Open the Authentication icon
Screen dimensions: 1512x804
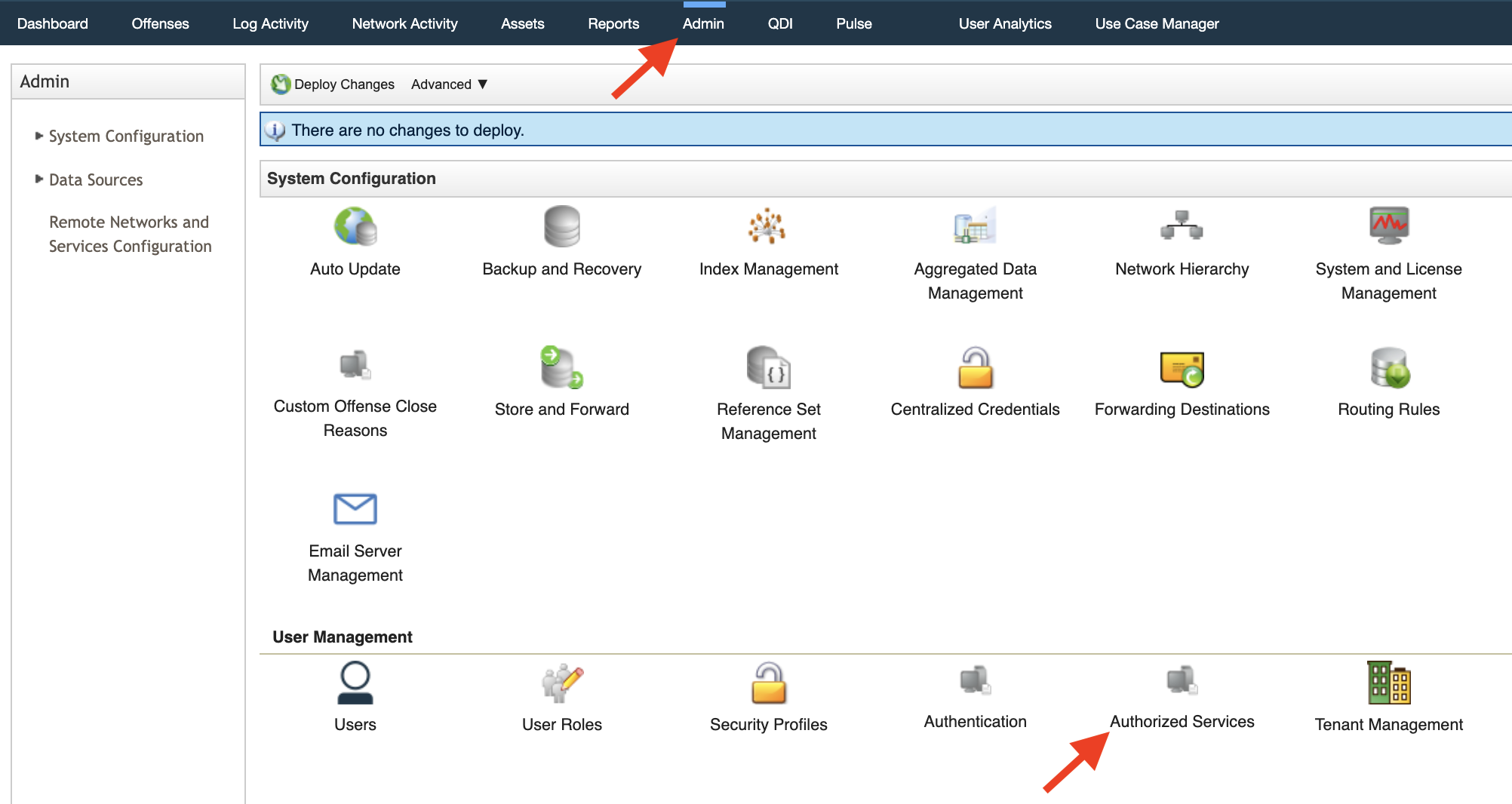[976, 680]
